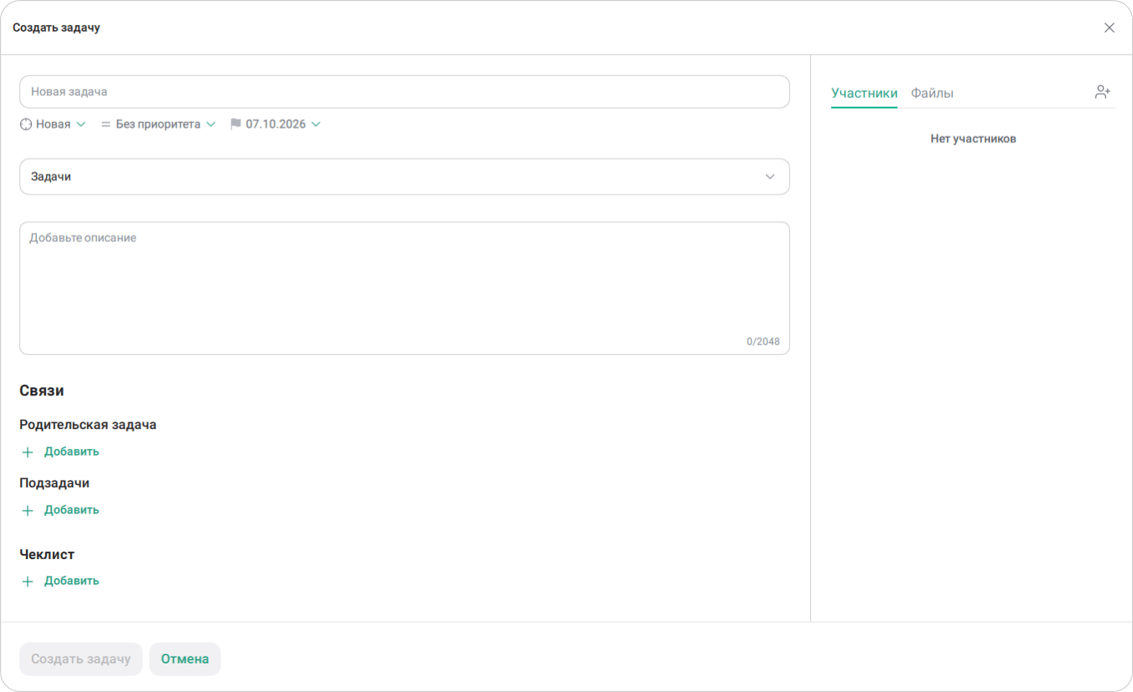Click the status circle icon beside Новая
Screen dimensions: 1133x692
click(26, 124)
